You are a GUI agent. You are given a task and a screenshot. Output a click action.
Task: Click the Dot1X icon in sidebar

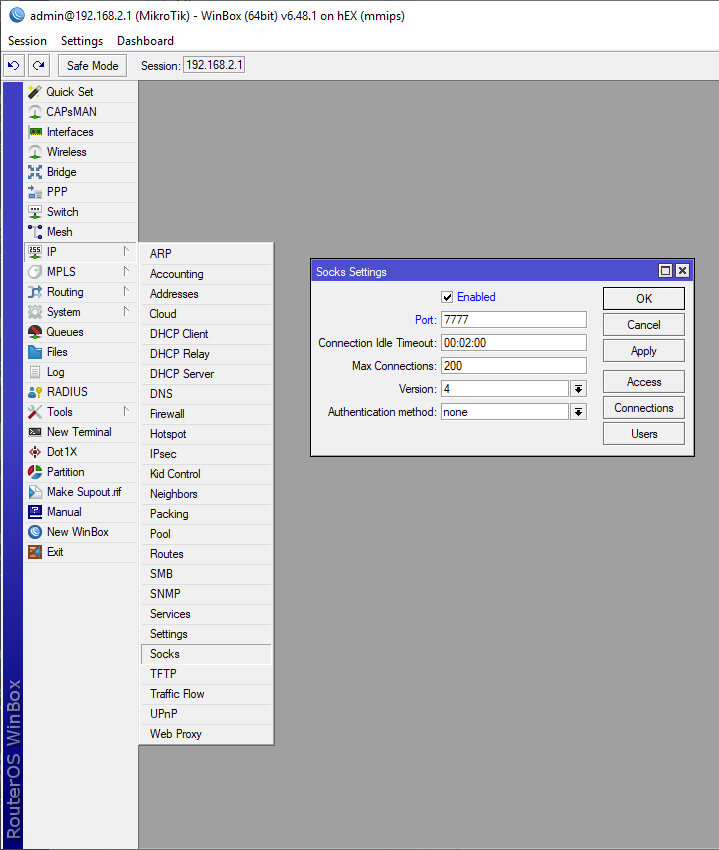point(35,452)
